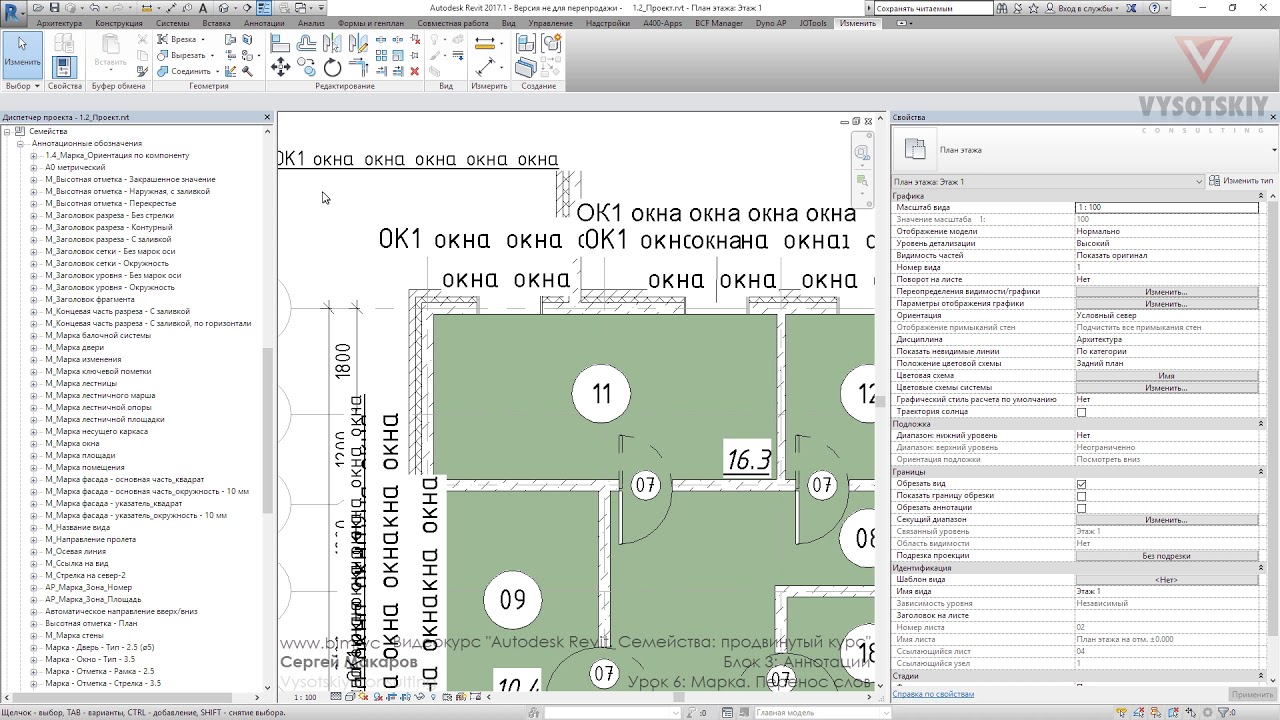Viewport: 1280px width, 720px height.
Task: Collapse the Подложка properties section
Action: click(1263, 424)
